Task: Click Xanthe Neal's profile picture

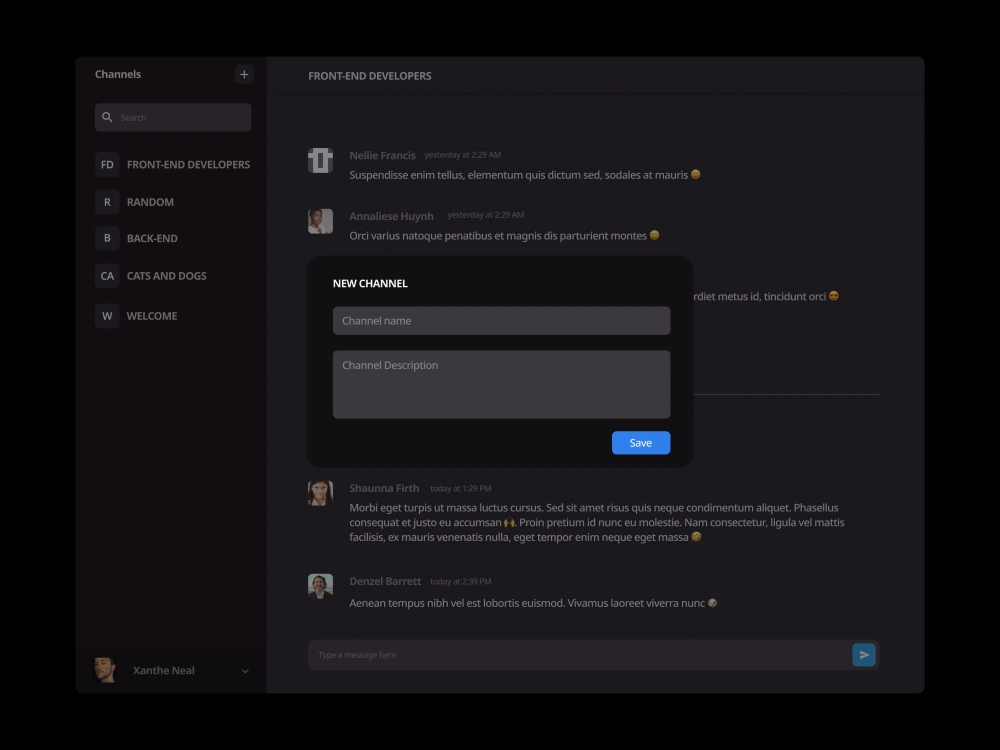Action: pos(105,670)
